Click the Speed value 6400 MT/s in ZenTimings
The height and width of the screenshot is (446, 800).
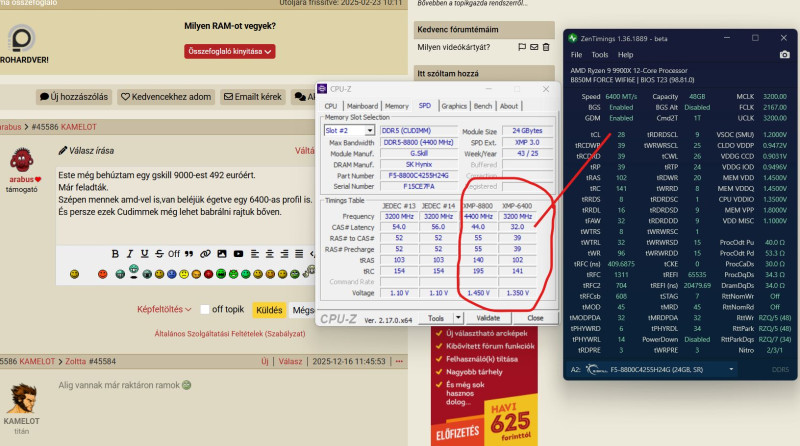621,96
